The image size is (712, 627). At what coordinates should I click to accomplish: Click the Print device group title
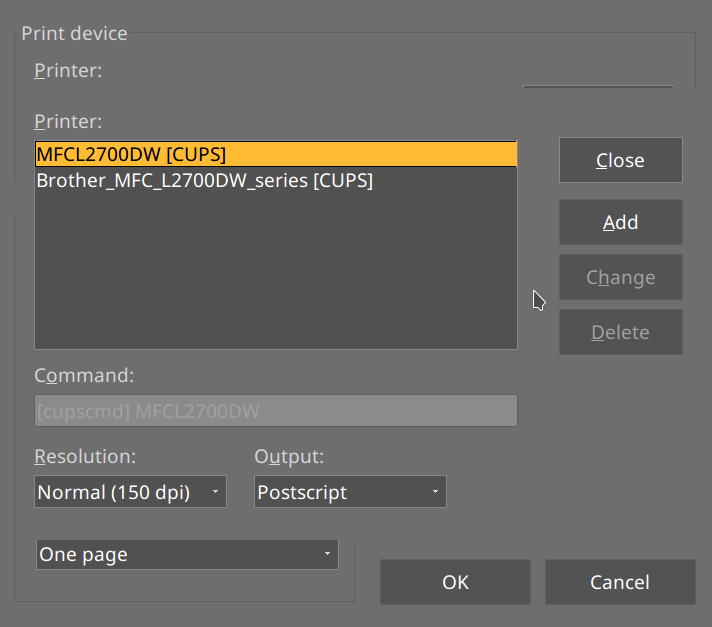[x=74, y=33]
